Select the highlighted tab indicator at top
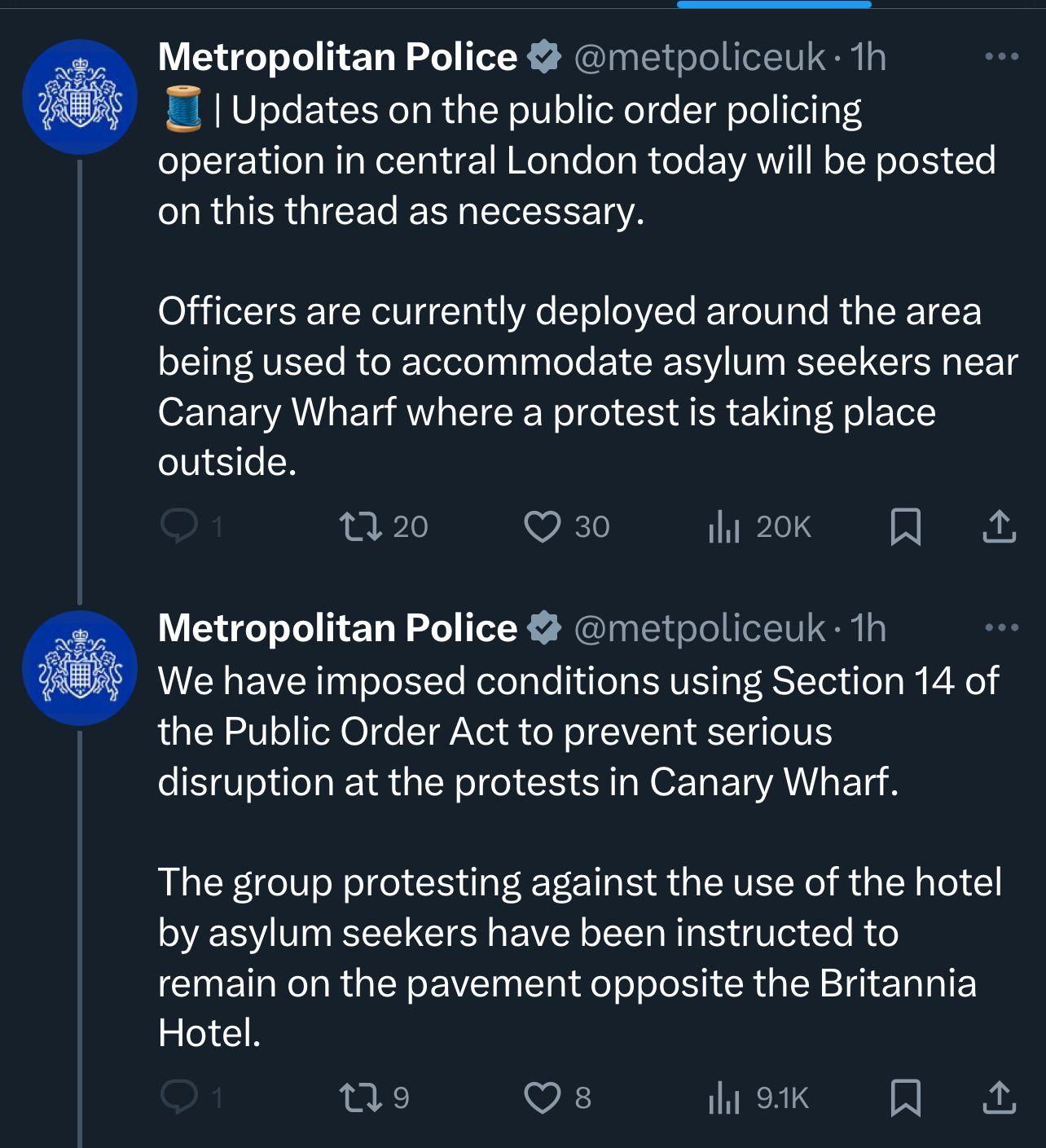The height and width of the screenshot is (1148, 1046). [773, 5]
